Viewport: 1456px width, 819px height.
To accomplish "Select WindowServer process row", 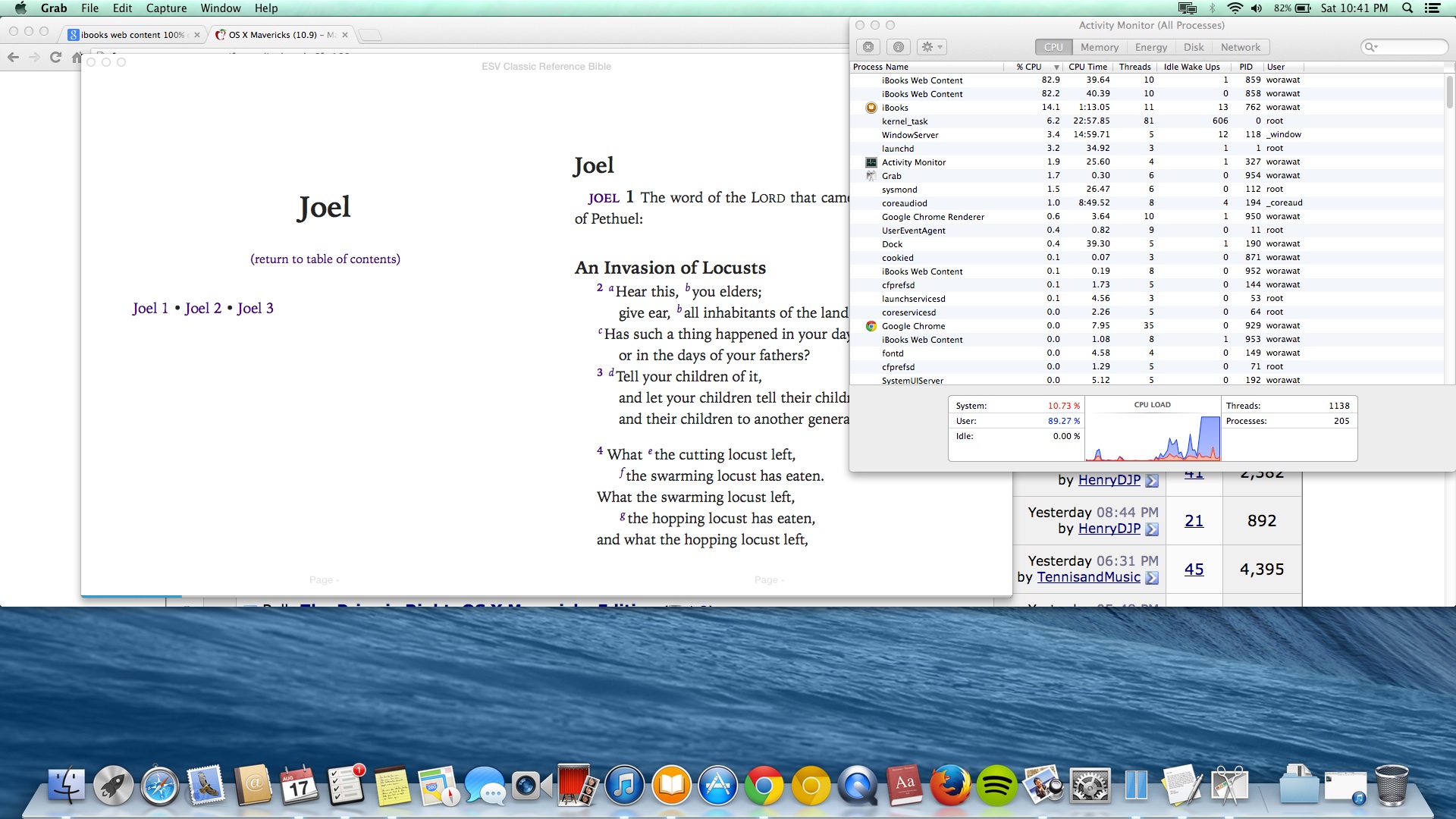I will pyautogui.click(x=1147, y=135).
